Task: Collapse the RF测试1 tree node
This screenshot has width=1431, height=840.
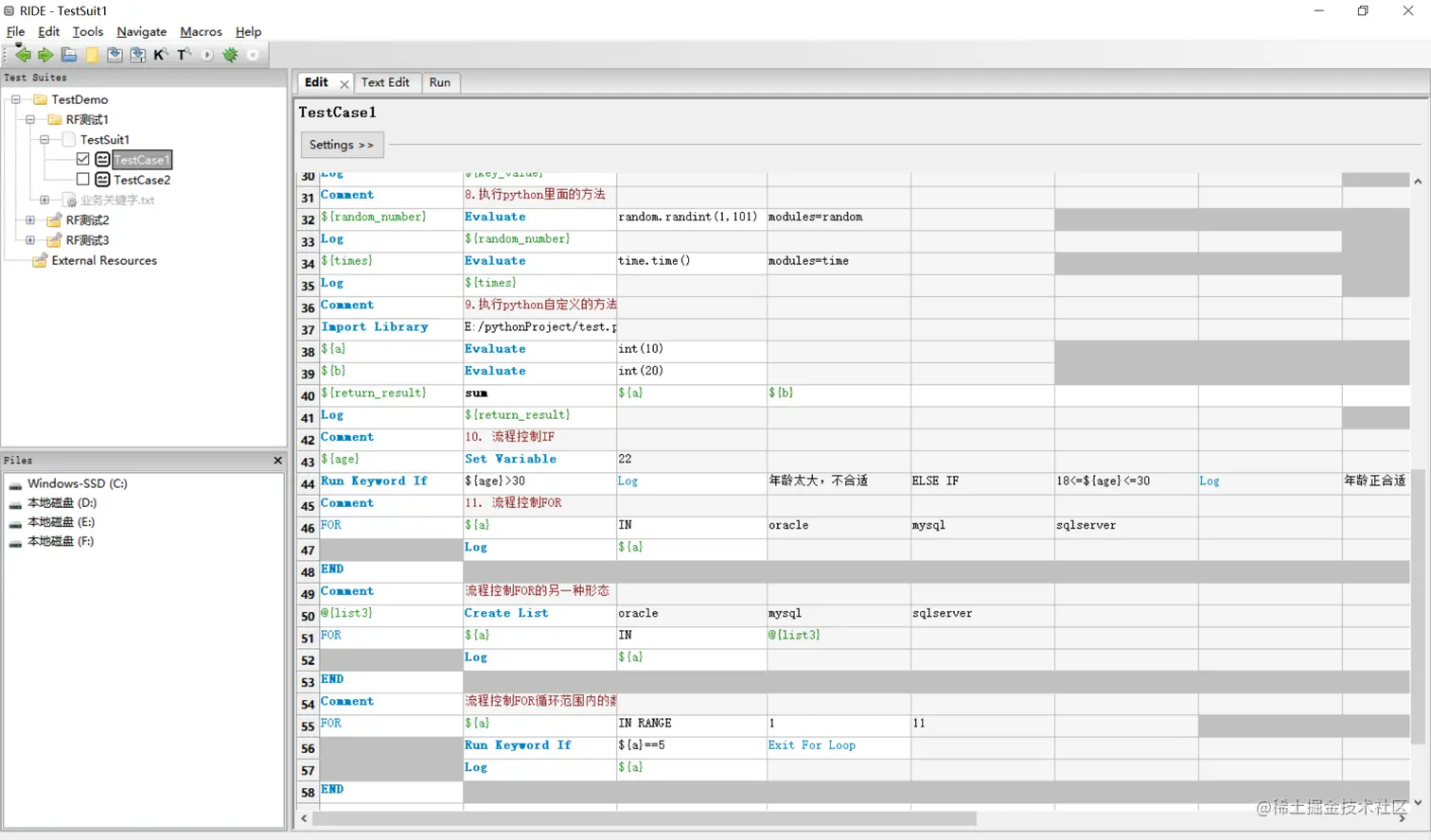Action: pyautogui.click(x=30, y=119)
